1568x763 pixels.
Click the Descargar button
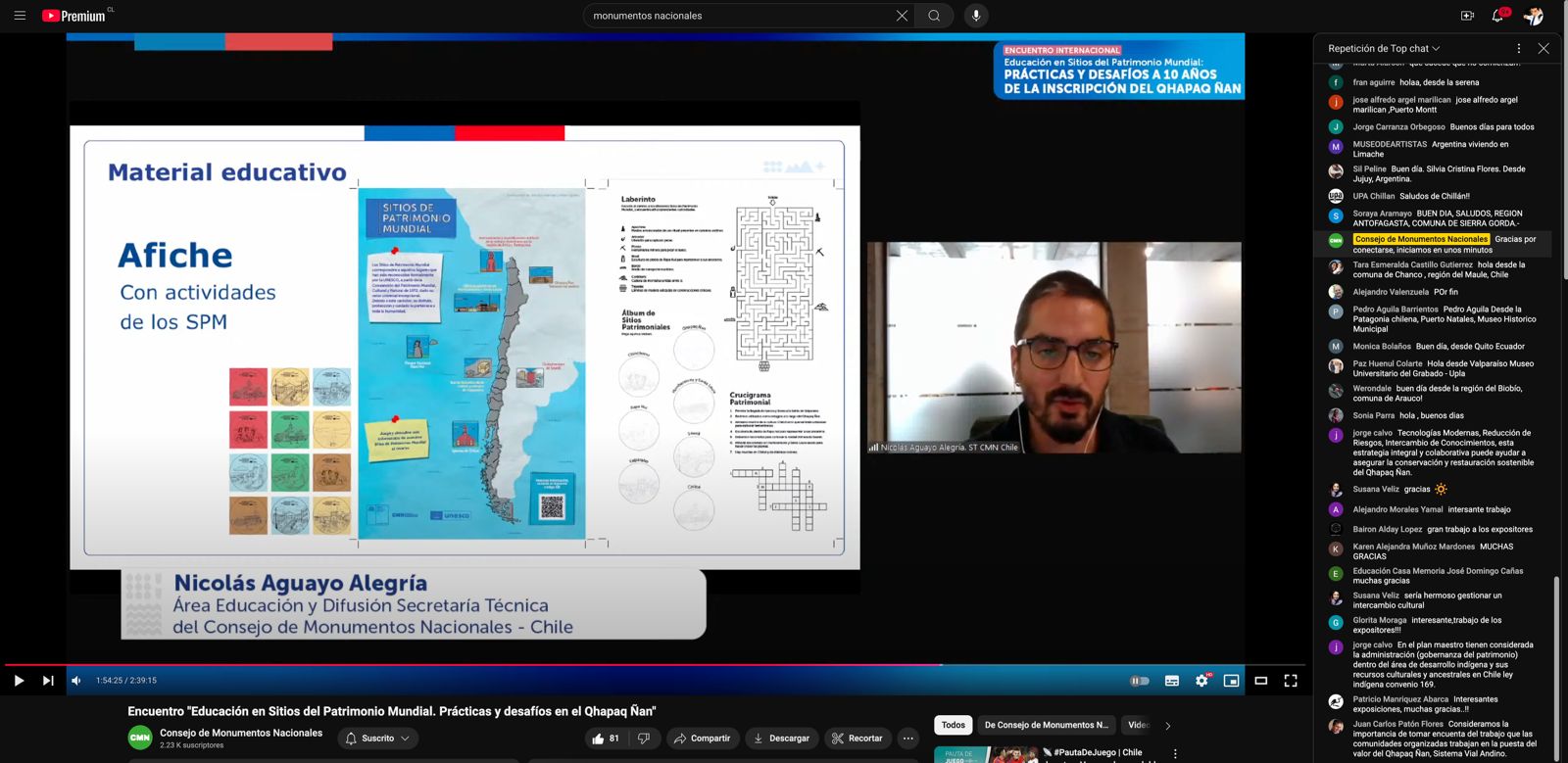click(781, 739)
